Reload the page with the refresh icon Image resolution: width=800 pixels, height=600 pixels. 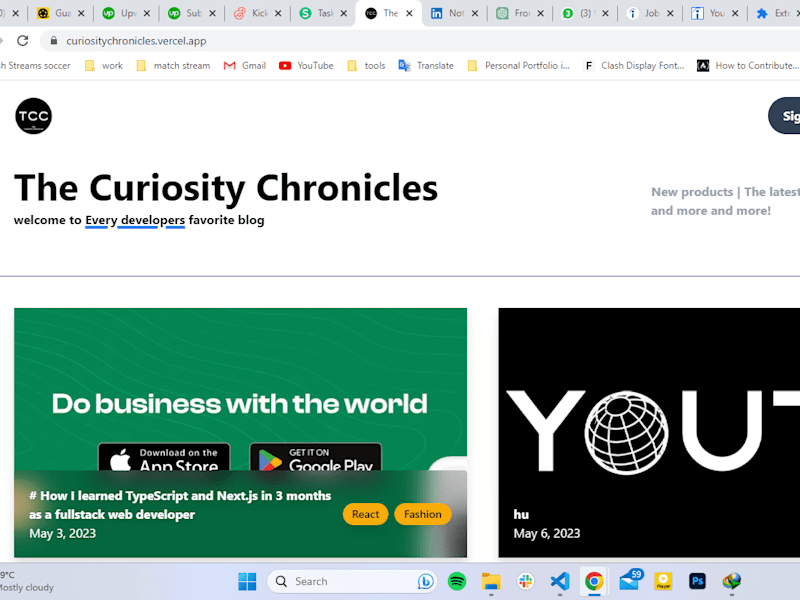point(22,41)
